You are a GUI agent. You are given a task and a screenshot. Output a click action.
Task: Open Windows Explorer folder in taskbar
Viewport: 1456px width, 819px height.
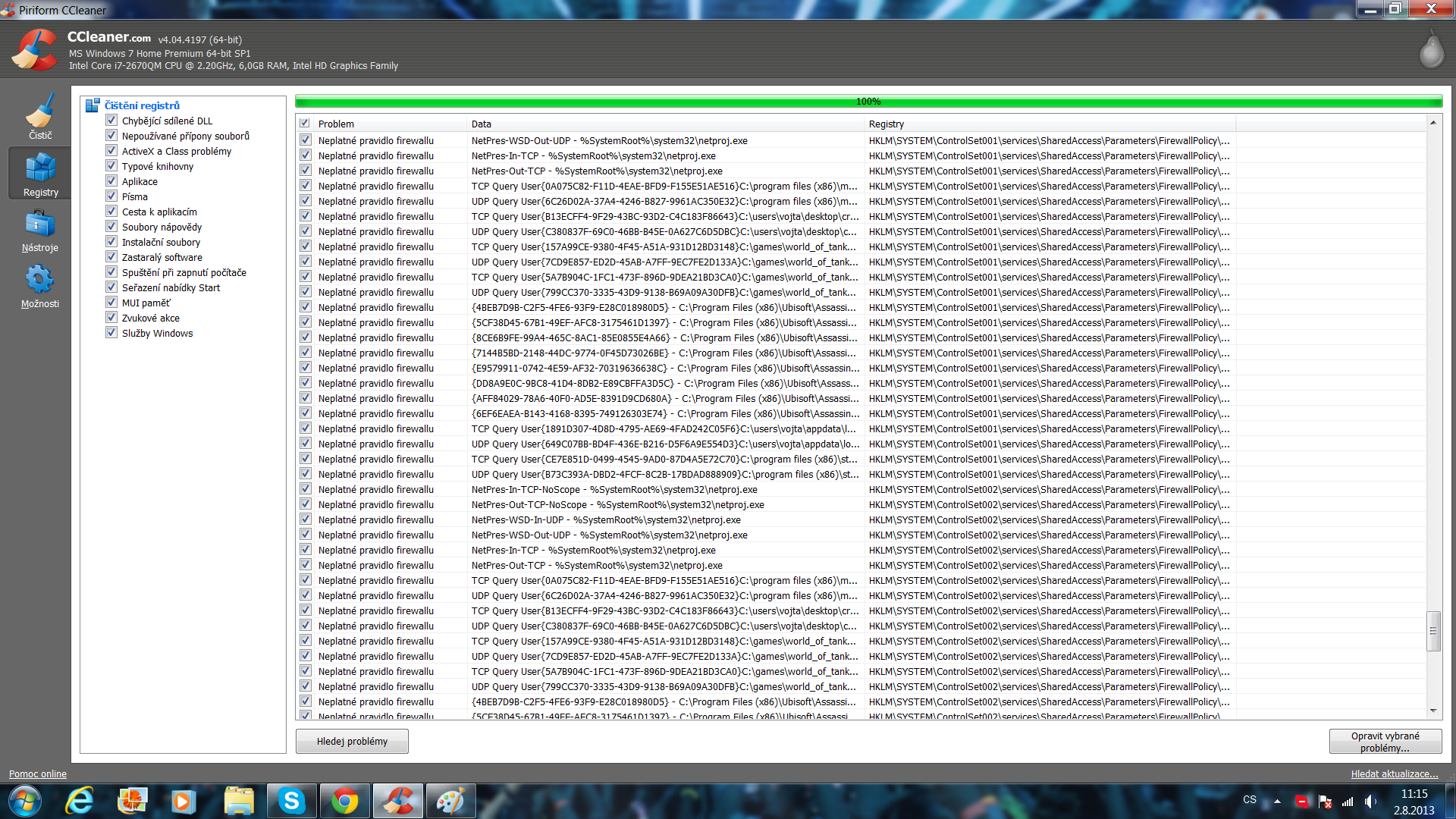coord(239,801)
